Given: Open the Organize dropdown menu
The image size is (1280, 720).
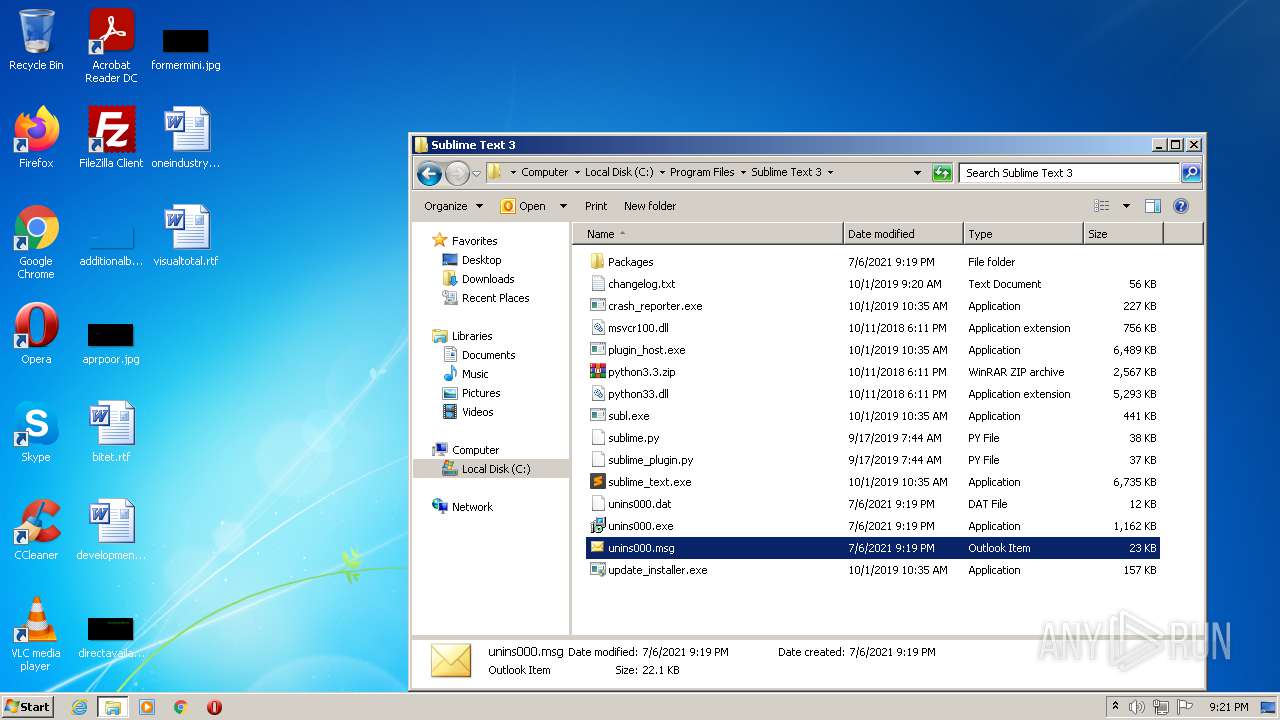Looking at the screenshot, I should pyautogui.click(x=453, y=206).
